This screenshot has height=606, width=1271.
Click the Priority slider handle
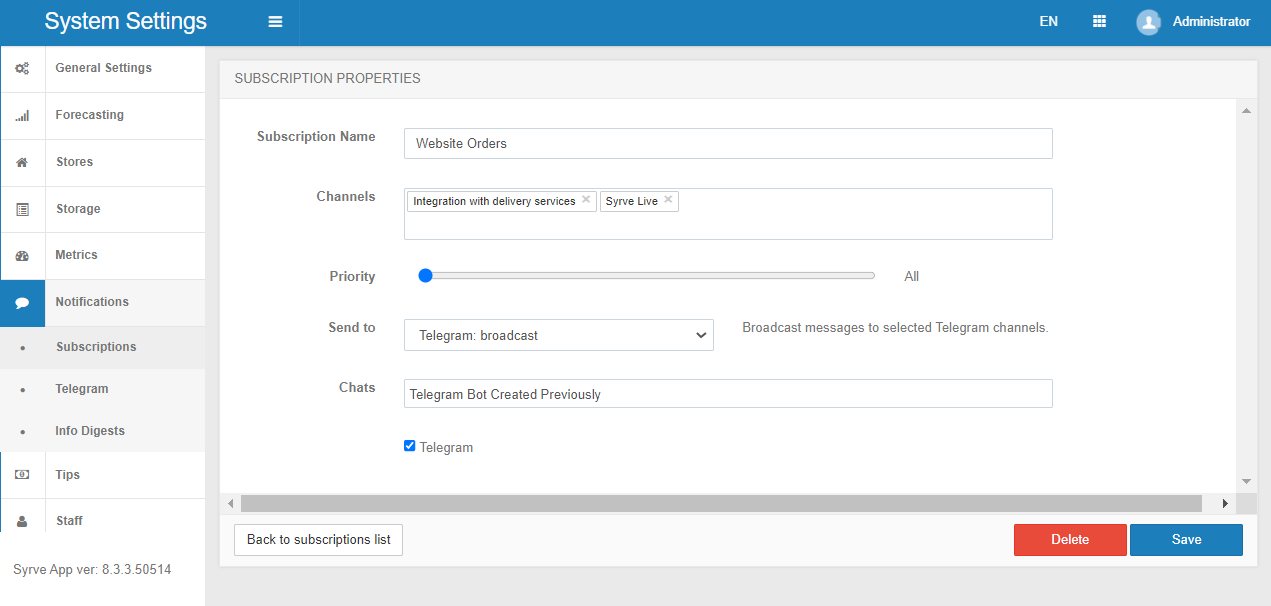tap(425, 276)
